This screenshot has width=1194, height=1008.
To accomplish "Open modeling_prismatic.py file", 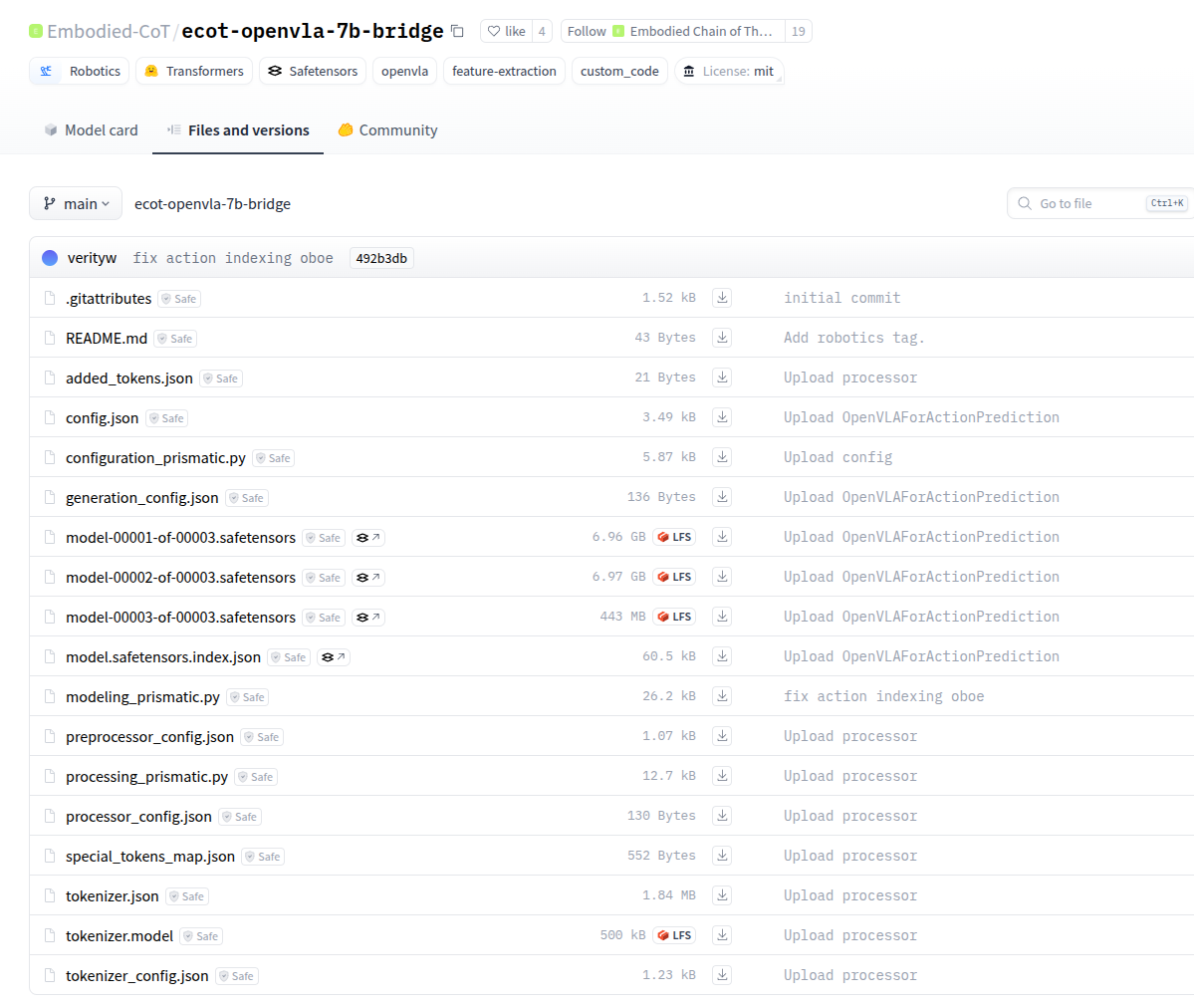I will (x=142, y=697).
